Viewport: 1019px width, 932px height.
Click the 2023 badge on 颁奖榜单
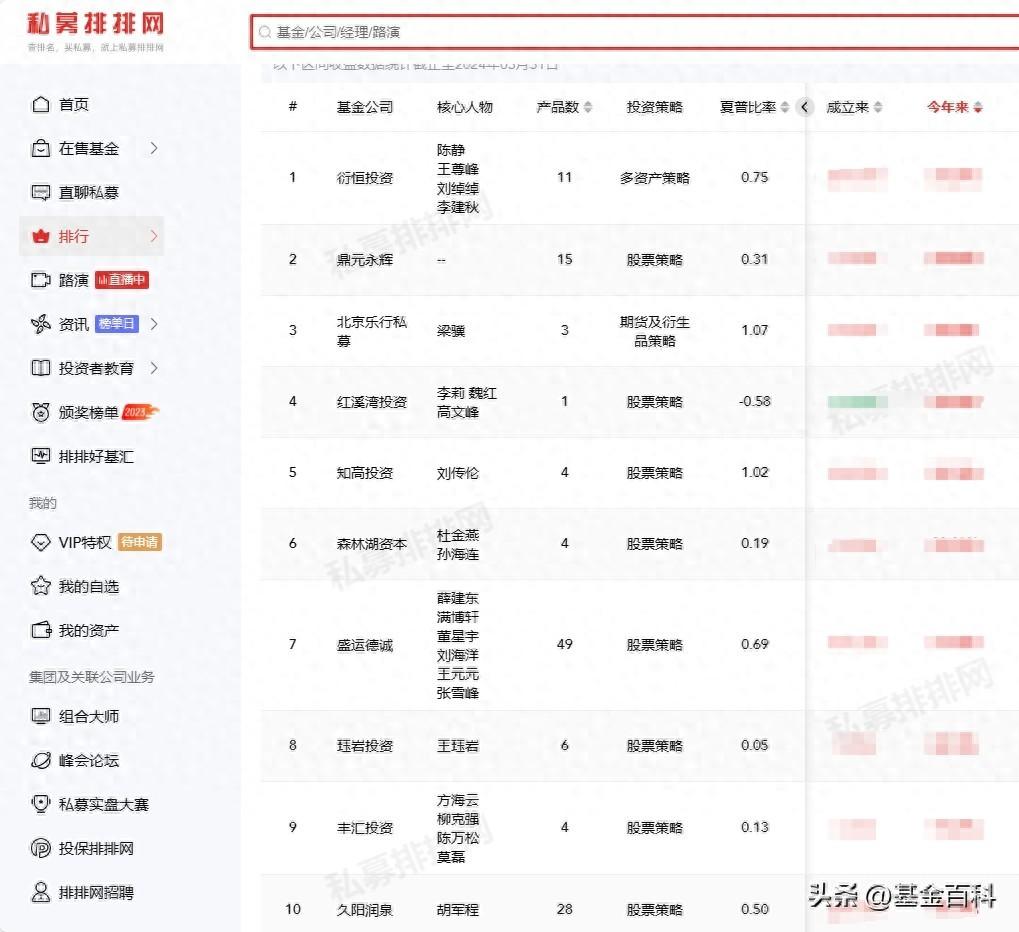coord(140,412)
